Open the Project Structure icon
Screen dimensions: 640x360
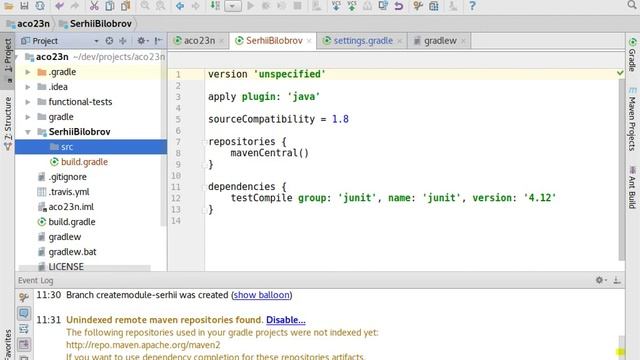pyautogui.click(x=433, y=6)
